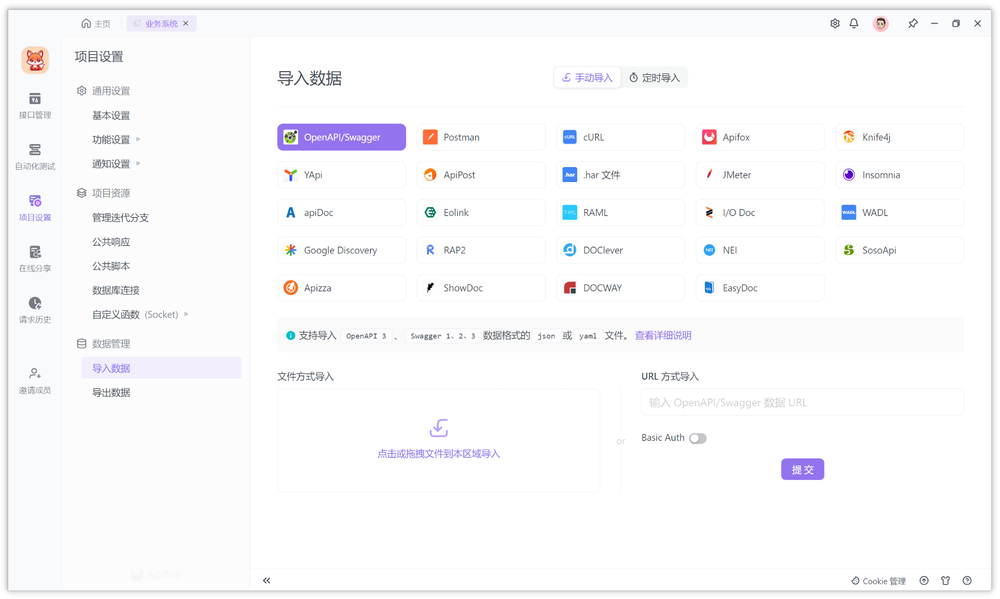Screen dimensions: 1000x599
Task: Open 管理迭代分支 menu item
Action: (121, 218)
